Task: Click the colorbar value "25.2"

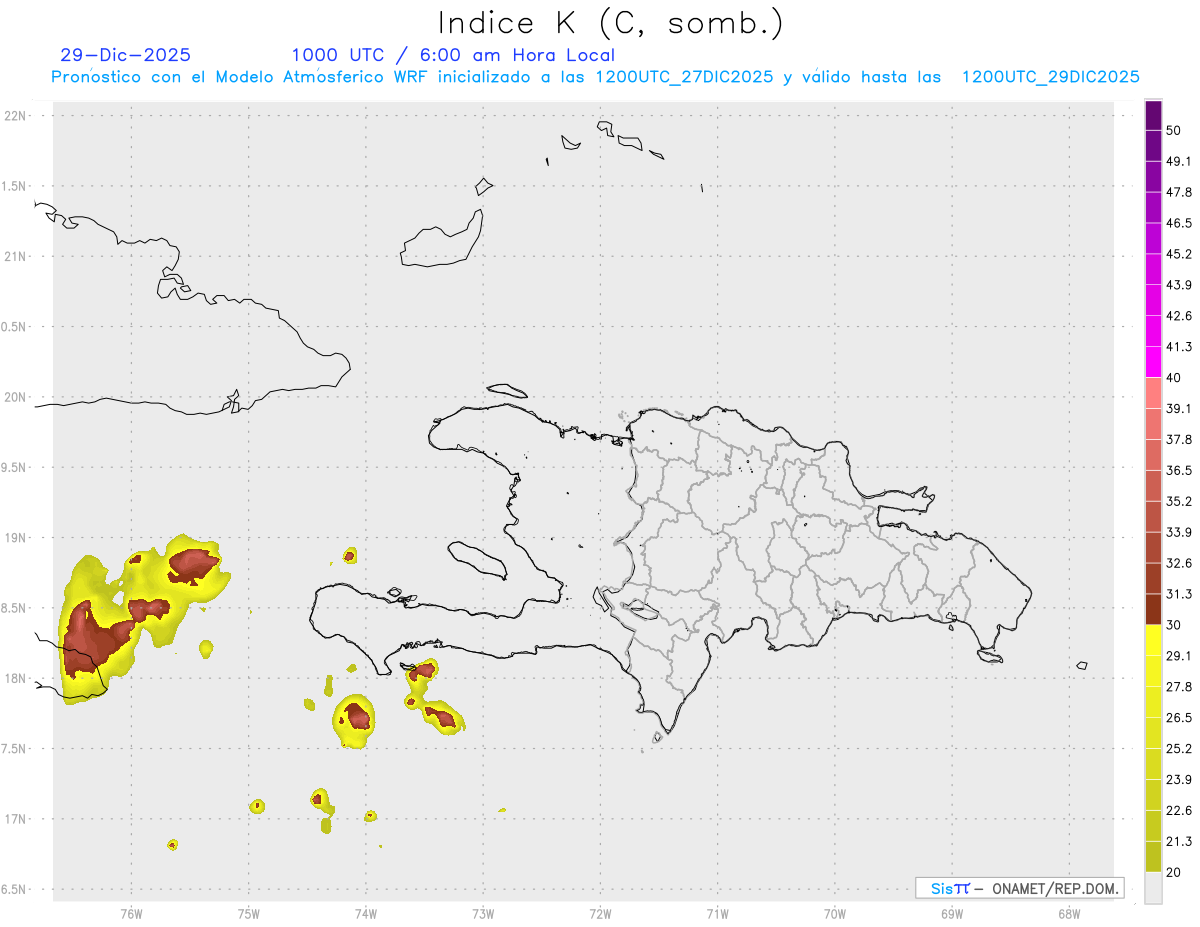Action: tap(1179, 749)
